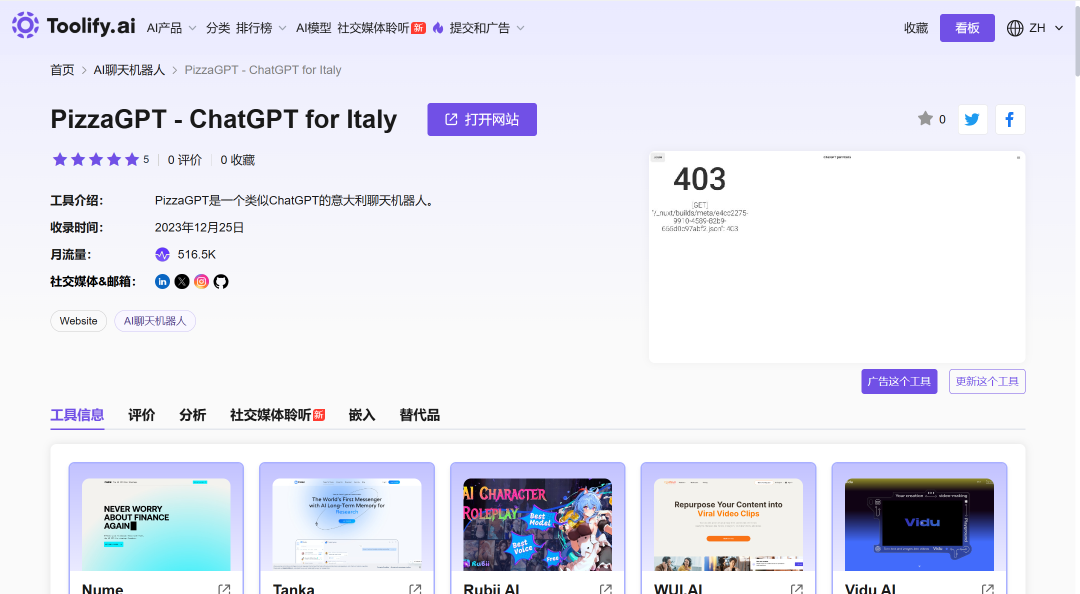Switch to the 替代品 tab
Viewport: 1080px width, 594px height.
tap(419, 415)
